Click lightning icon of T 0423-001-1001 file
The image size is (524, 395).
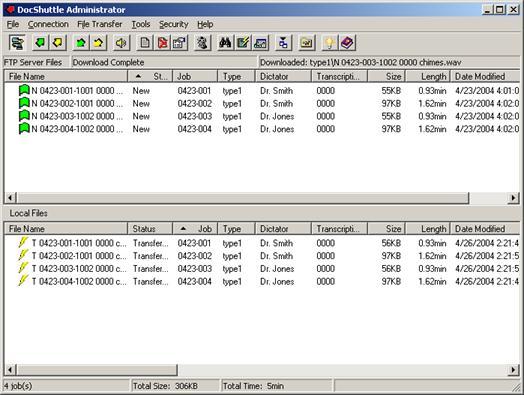click(x=23, y=242)
